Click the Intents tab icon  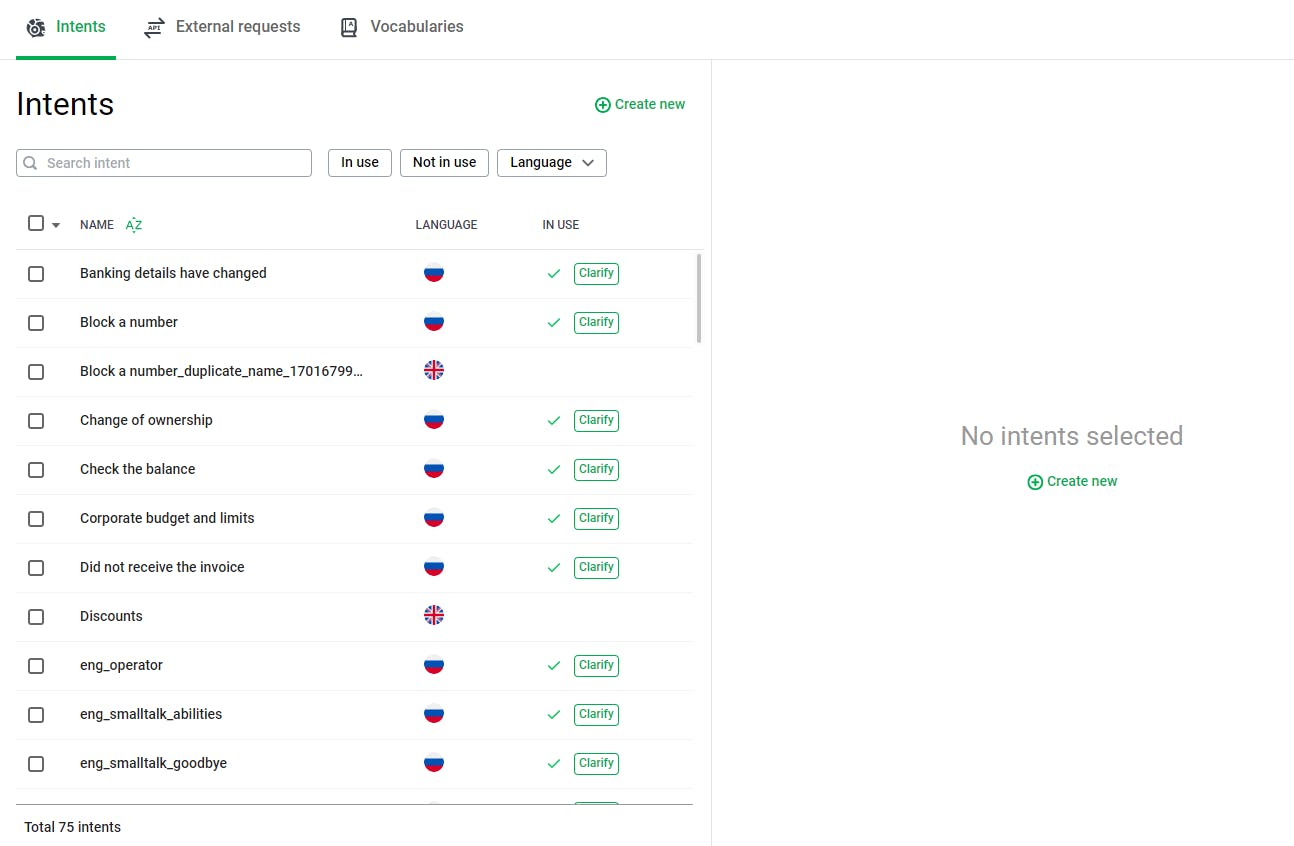(36, 28)
